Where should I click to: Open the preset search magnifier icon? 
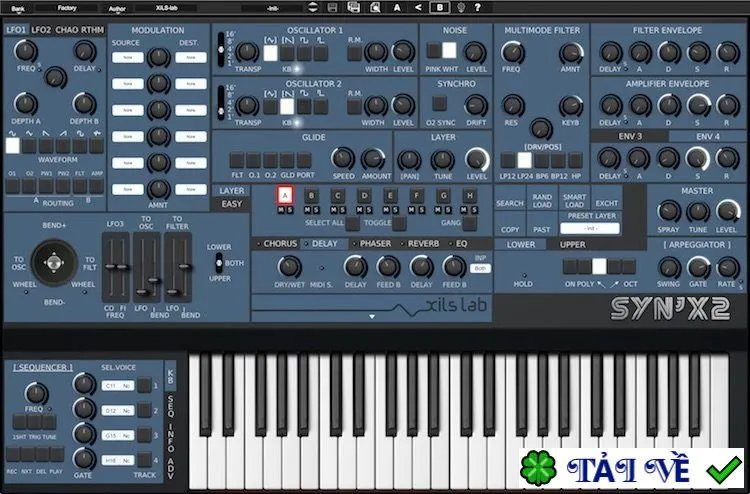click(375, 7)
